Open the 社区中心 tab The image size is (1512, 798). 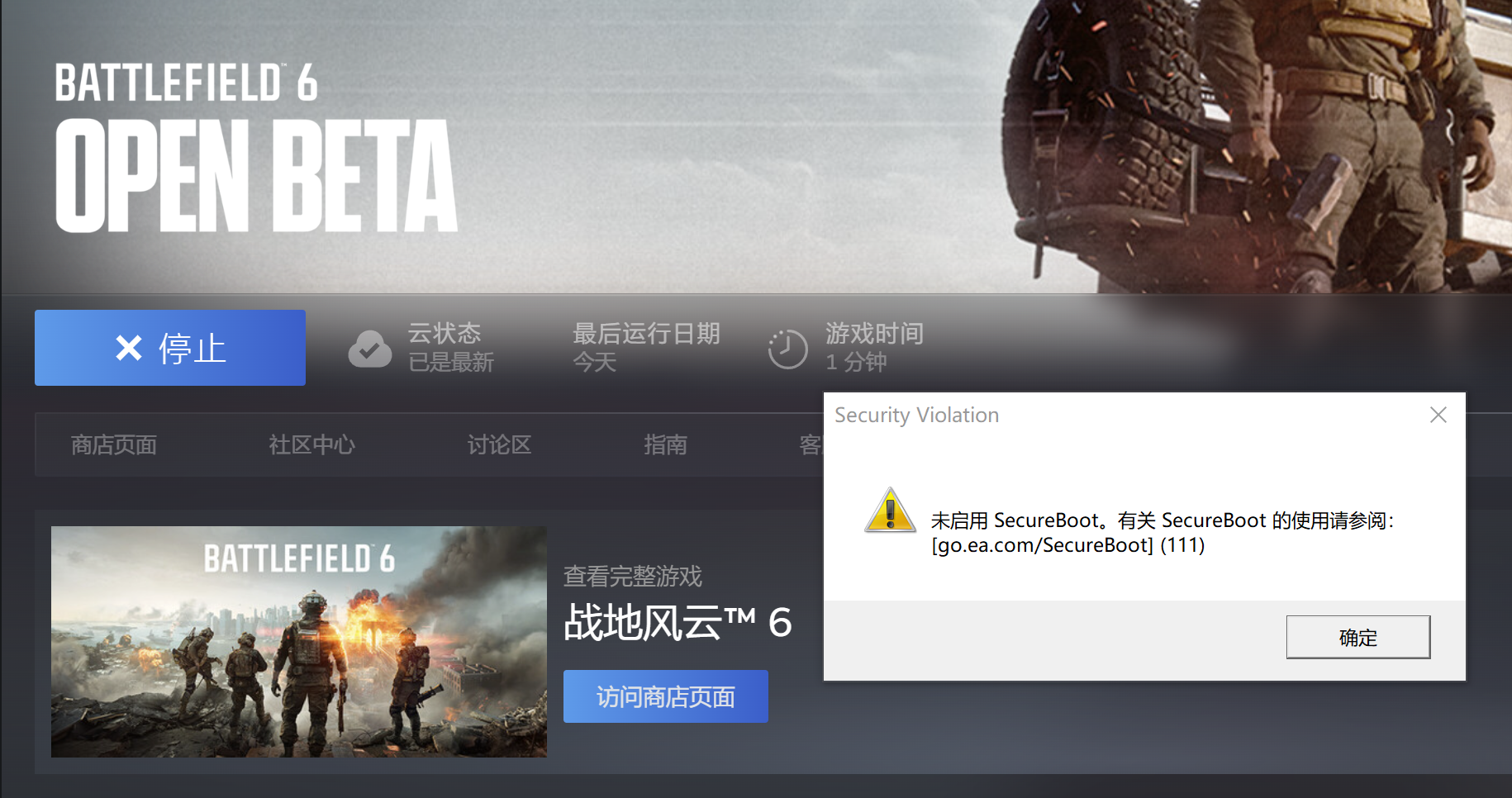click(311, 445)
